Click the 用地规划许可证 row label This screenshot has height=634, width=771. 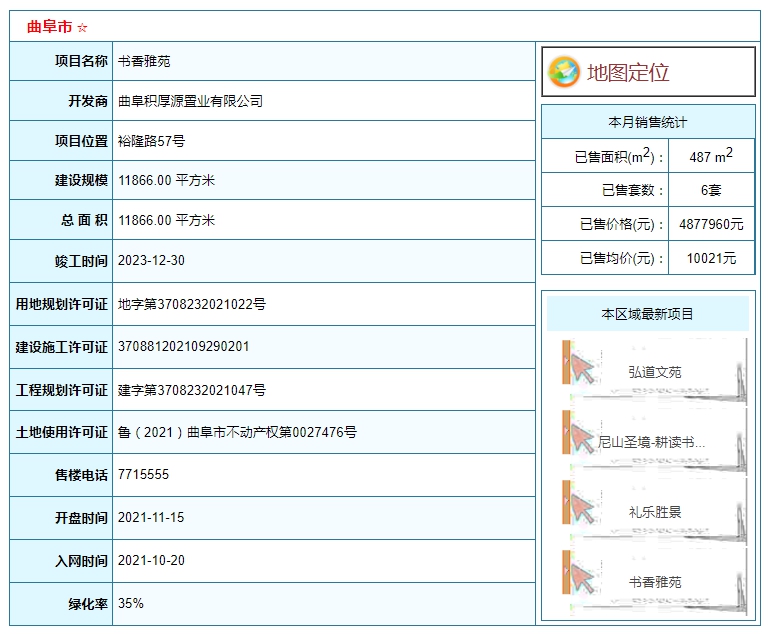[61, 304]
